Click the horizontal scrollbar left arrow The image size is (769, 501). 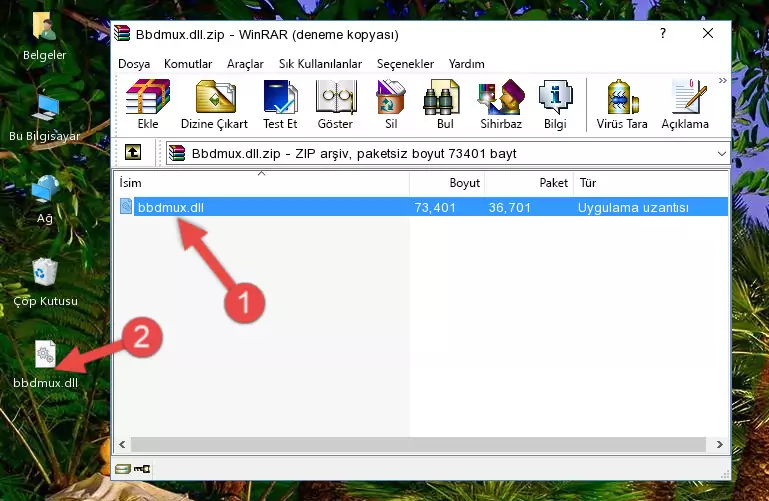pyautogui.click(x=123, y=444)
